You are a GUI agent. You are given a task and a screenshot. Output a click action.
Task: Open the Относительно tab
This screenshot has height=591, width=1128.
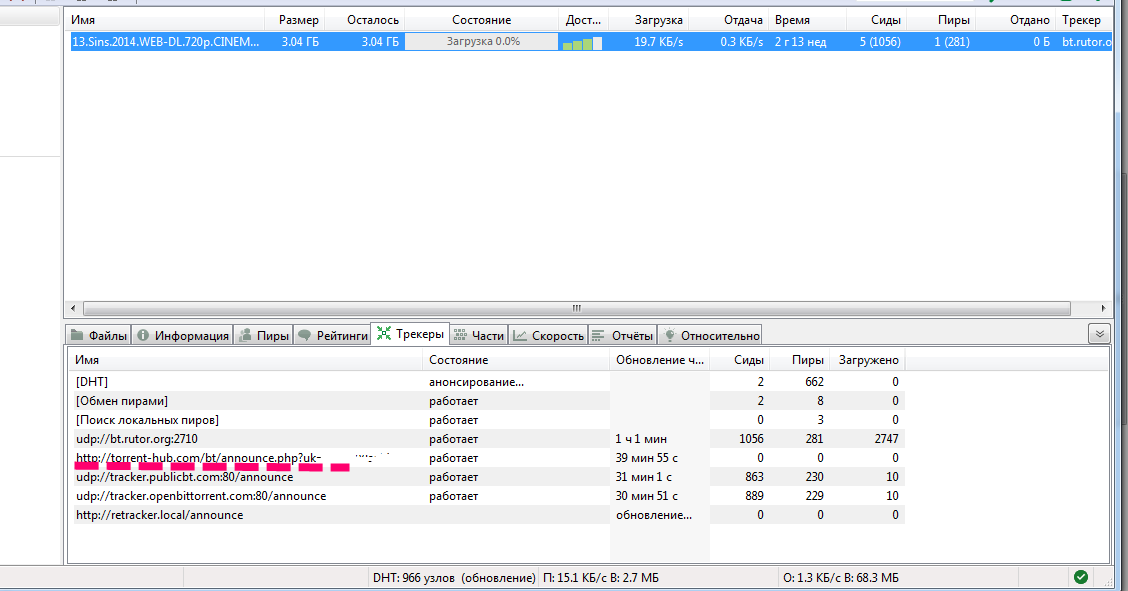(710, 336)
